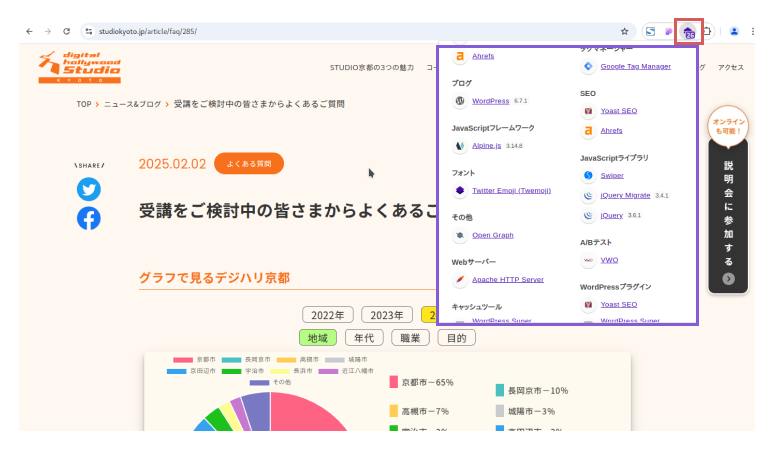773x451 pixels.
Task: Click the first blue extension icon in toolbar
Action: (651, 32)
